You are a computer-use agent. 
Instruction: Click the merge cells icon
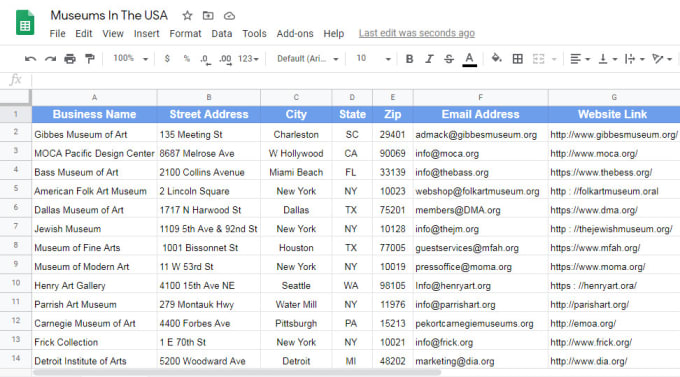pyautogui.click(x=538, y=59)
